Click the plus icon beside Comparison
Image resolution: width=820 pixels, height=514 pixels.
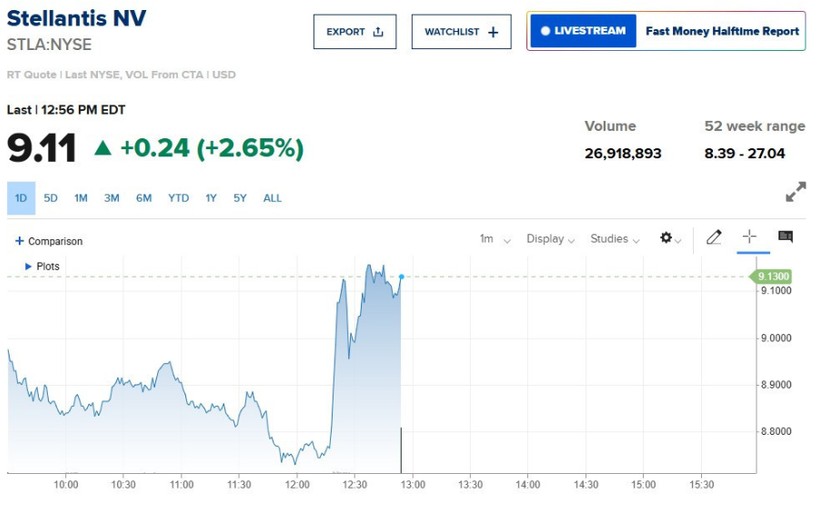[x=19, y=241]
